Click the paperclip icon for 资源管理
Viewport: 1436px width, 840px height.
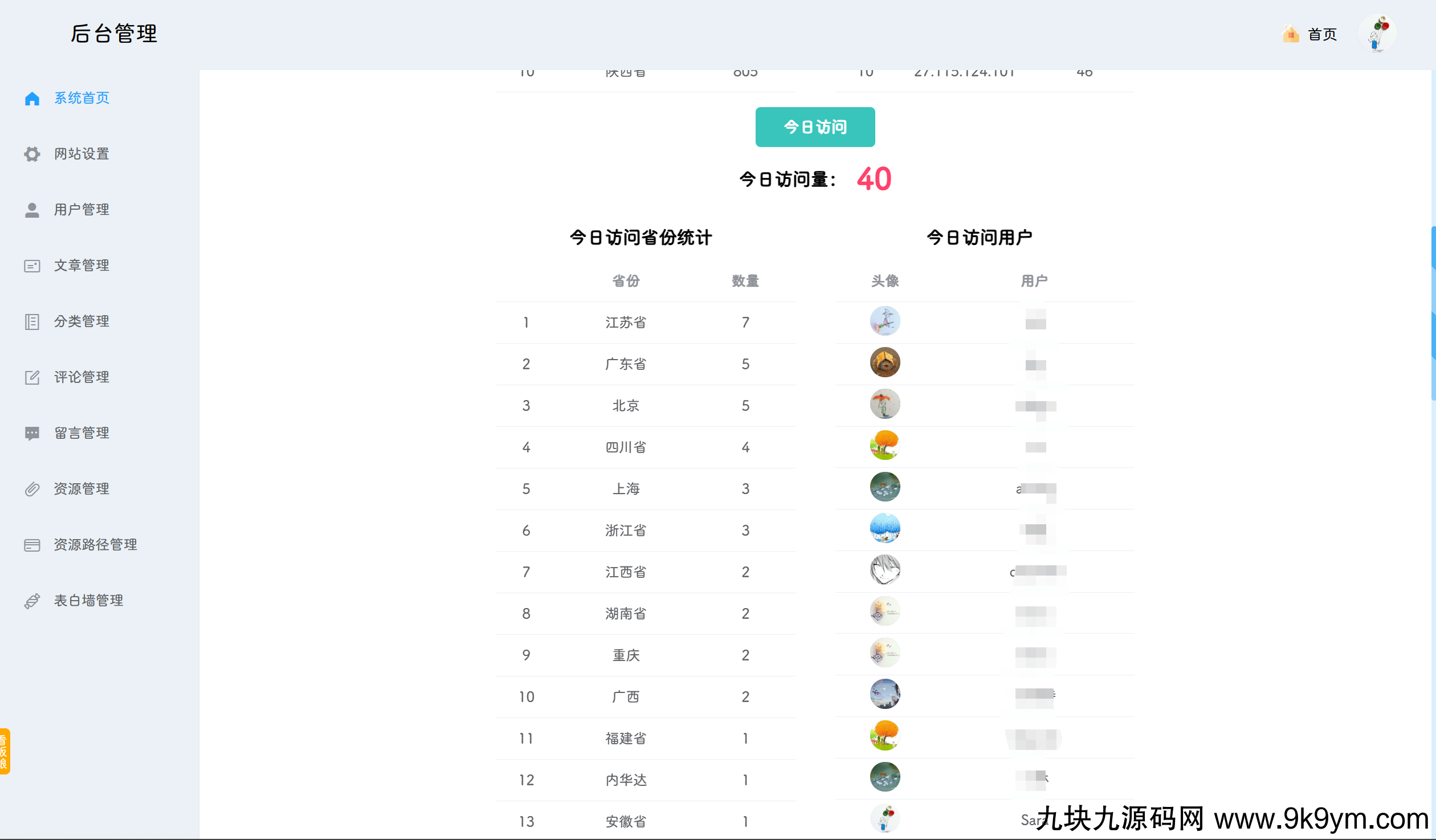pos(32,489)
